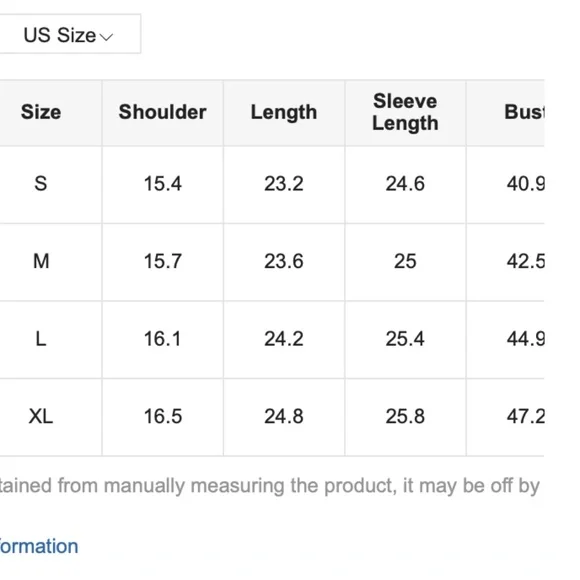Open the US Size dropdown
The image size is (580, 580).
(x=70, y=34)
